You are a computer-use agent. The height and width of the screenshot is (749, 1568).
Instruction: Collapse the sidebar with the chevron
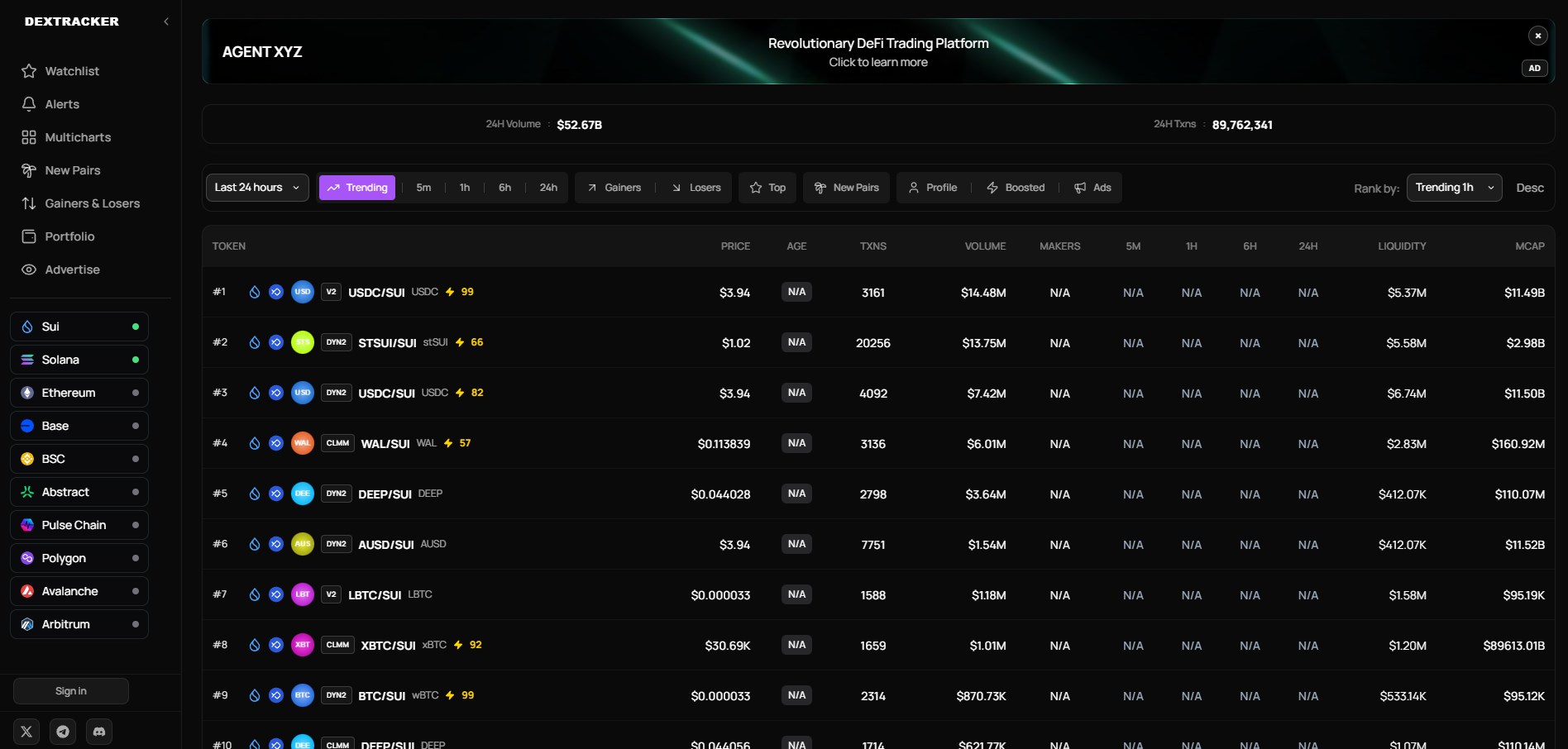coord(166,21)
